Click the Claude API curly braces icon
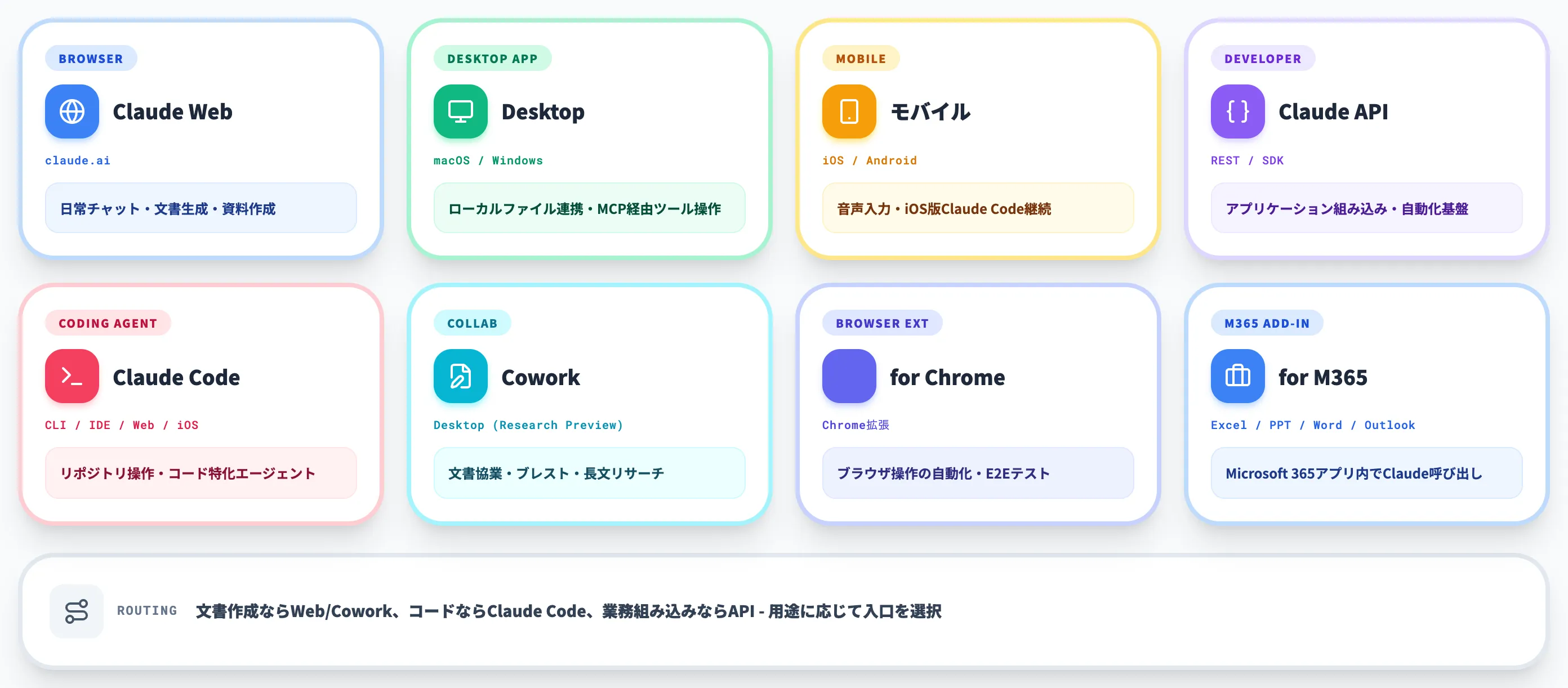 [1237, 111]
